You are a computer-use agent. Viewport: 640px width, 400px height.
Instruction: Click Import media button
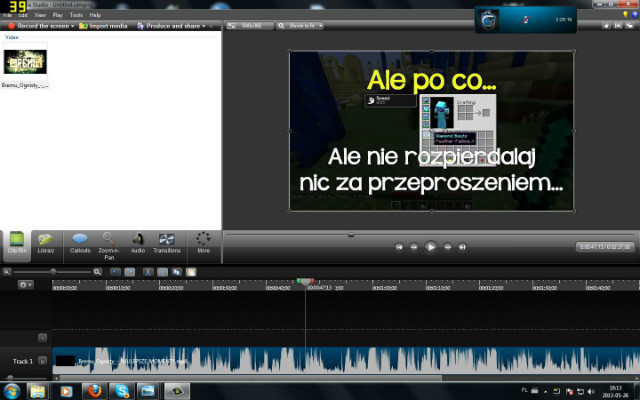point(103,26)
